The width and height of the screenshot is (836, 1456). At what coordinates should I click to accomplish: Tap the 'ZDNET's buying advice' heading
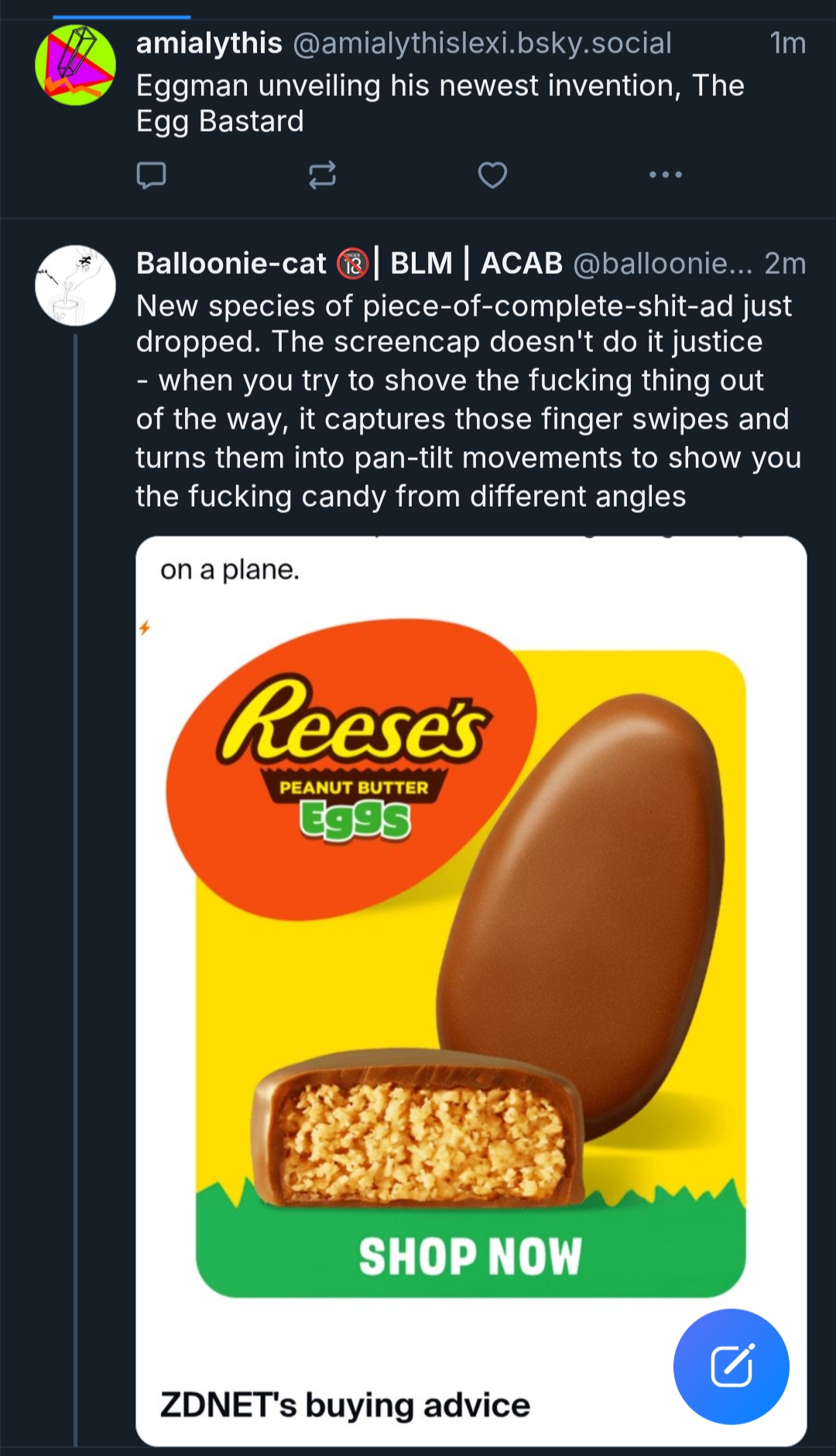345,1404
